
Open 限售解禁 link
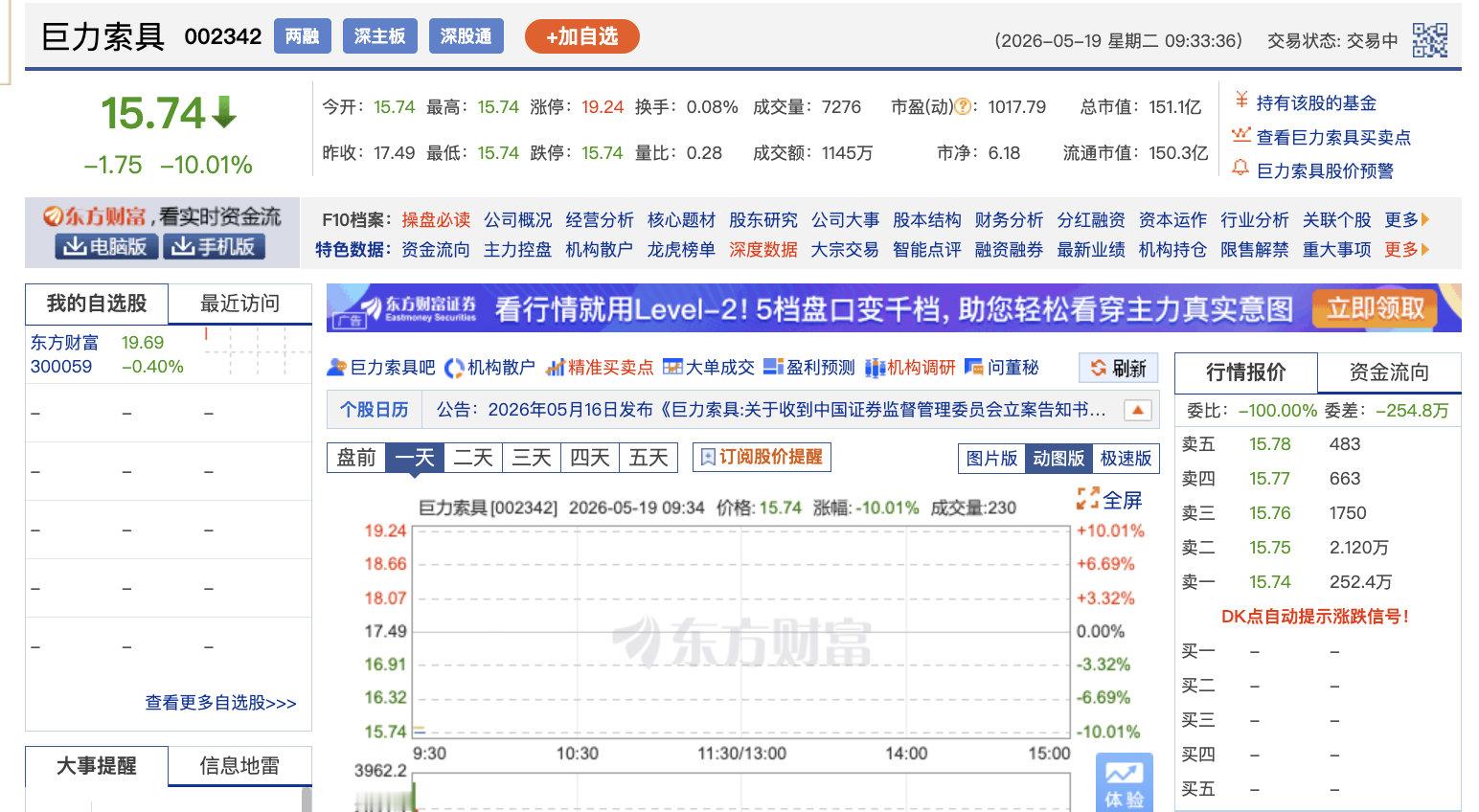[x=1255, y=250]
